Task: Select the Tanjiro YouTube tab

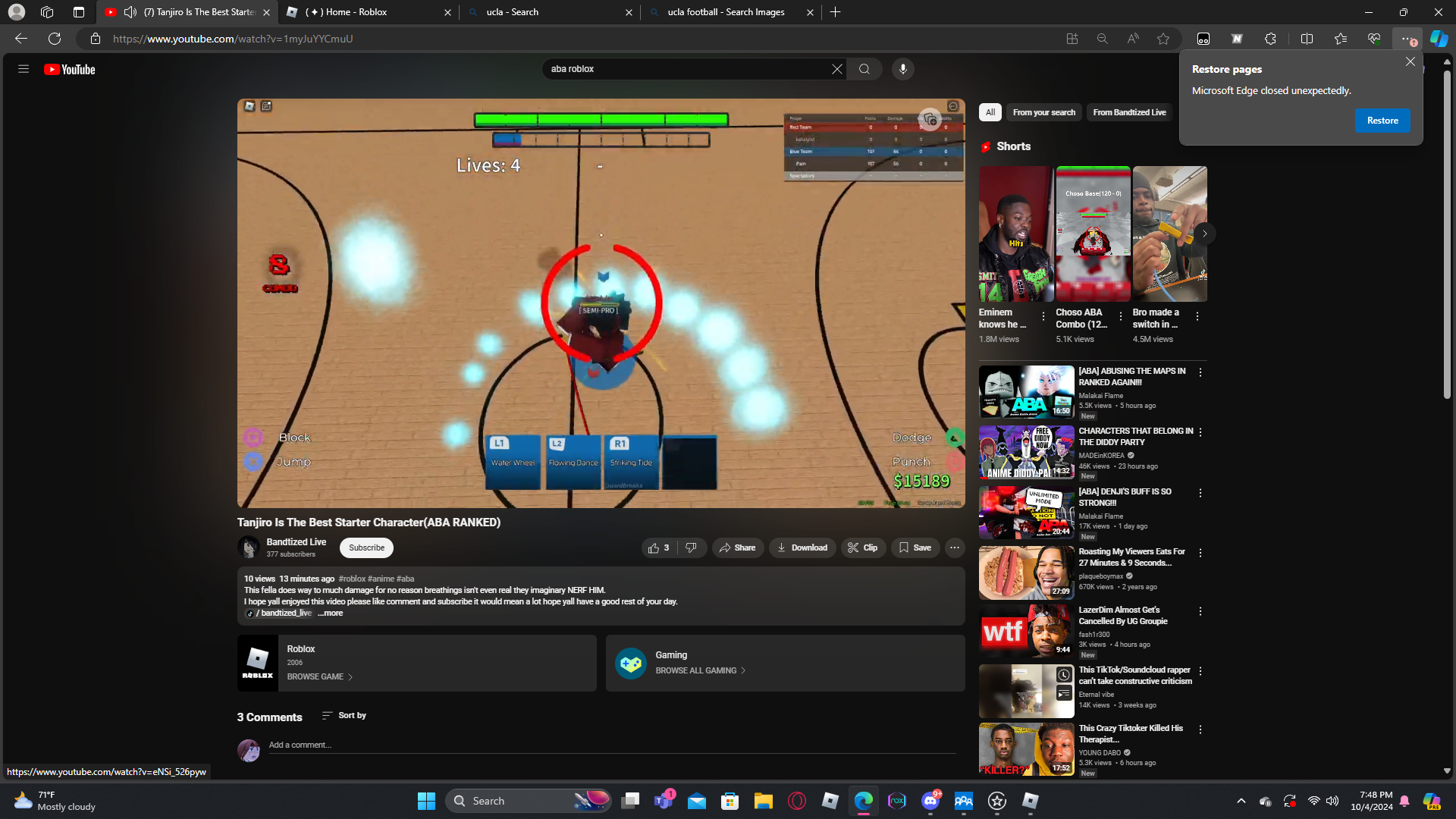Action: [187, 12]
